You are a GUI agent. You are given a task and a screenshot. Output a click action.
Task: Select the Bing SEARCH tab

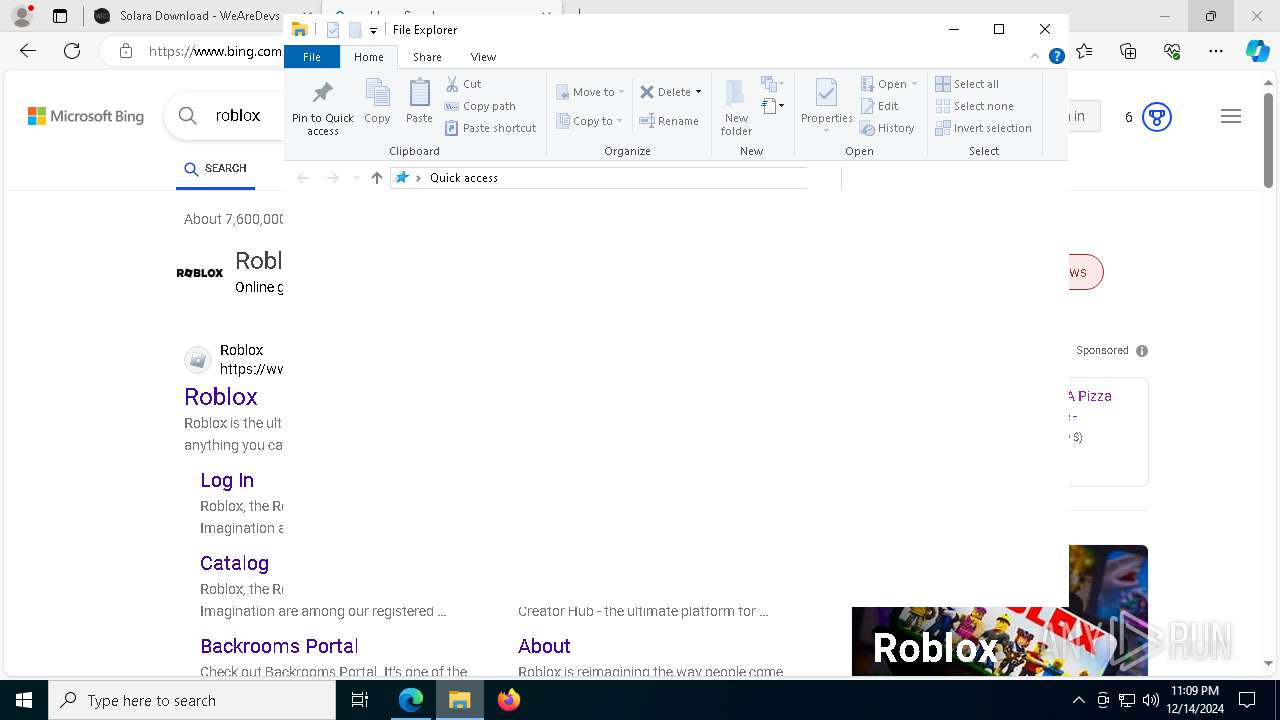(215, 169)
